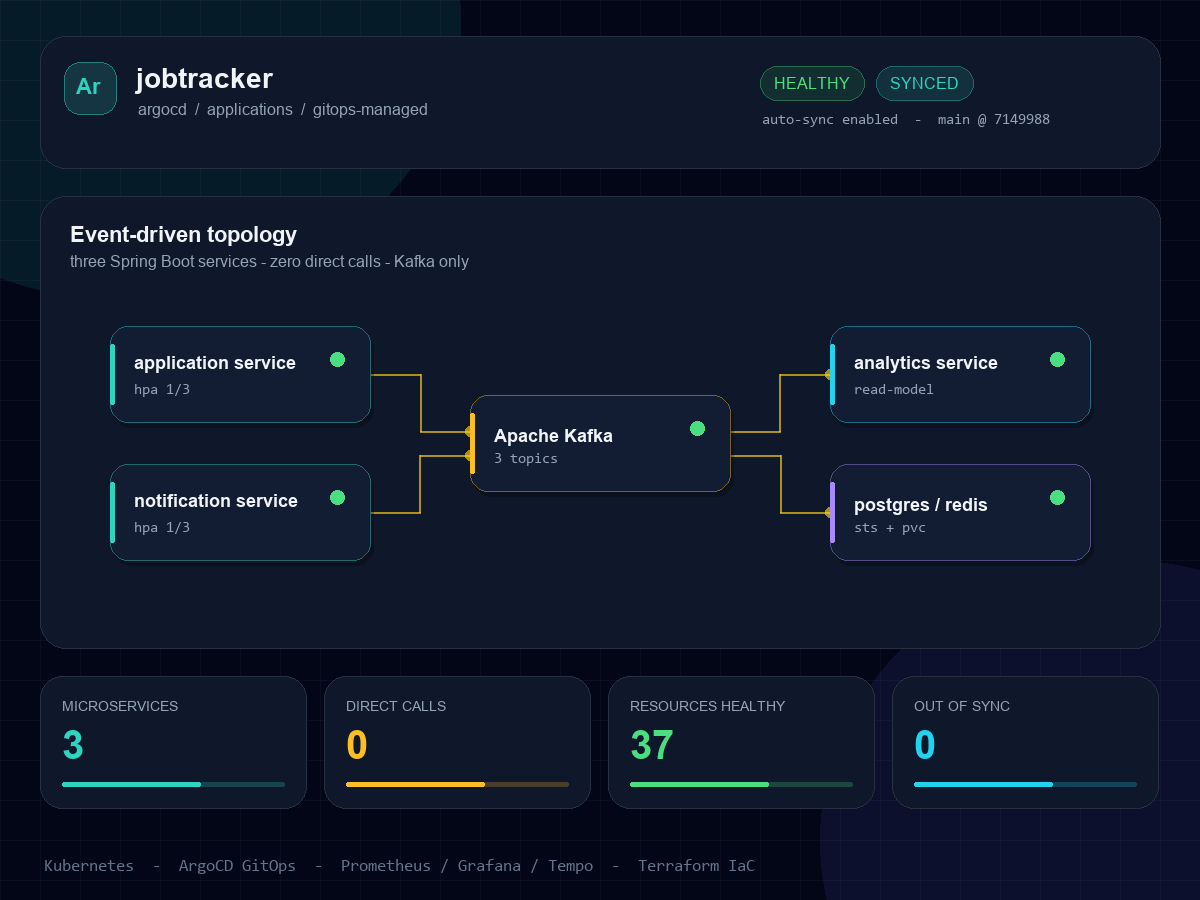Click the RESOURCES HEALTHY value 37
Image resolution: width=1200 pixels, height=900 pixels.
[x=652, y=746]
